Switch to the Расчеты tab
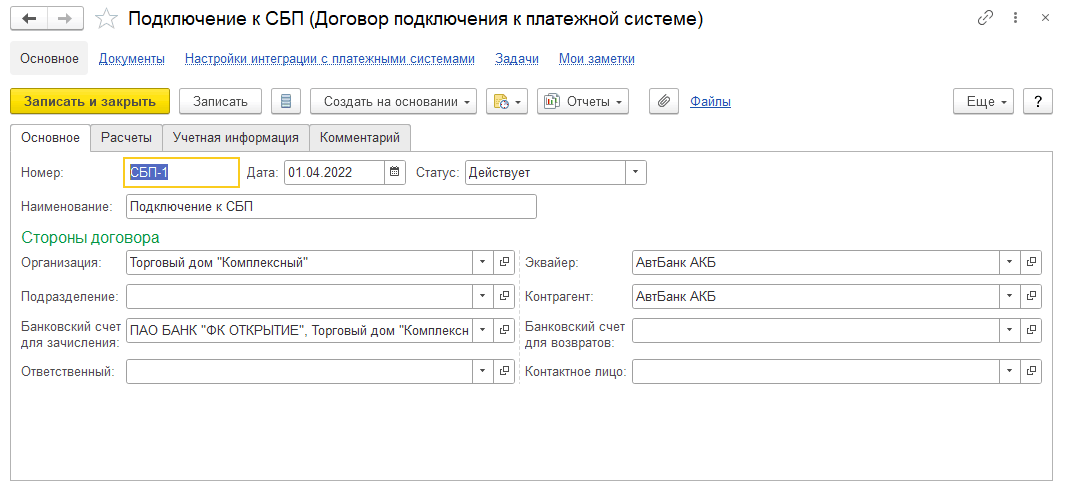This screenshot has width=1072, height=493. coord(126,137)
